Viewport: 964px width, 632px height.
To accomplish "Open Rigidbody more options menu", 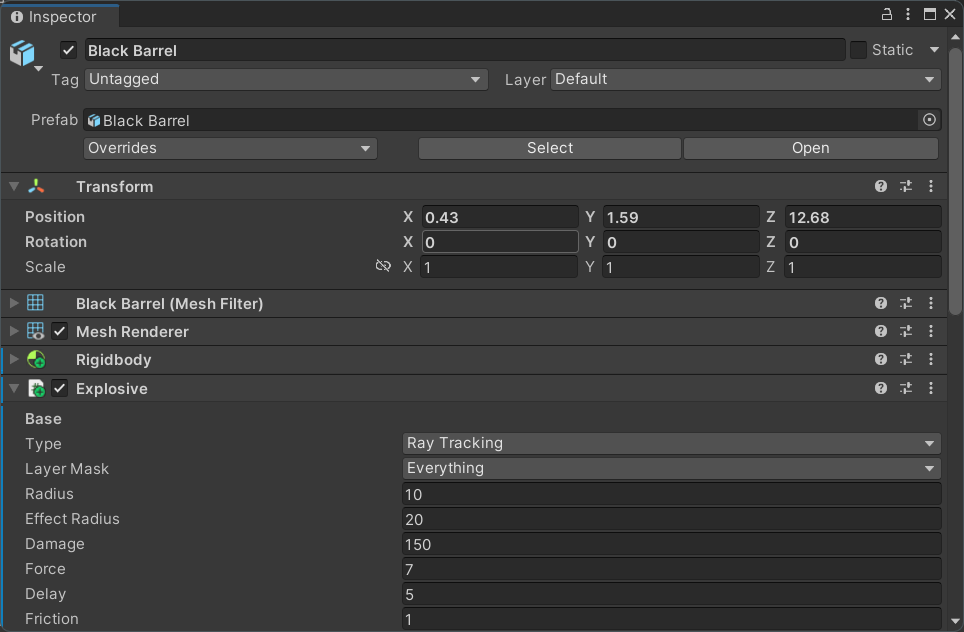I will coord(931,359).
